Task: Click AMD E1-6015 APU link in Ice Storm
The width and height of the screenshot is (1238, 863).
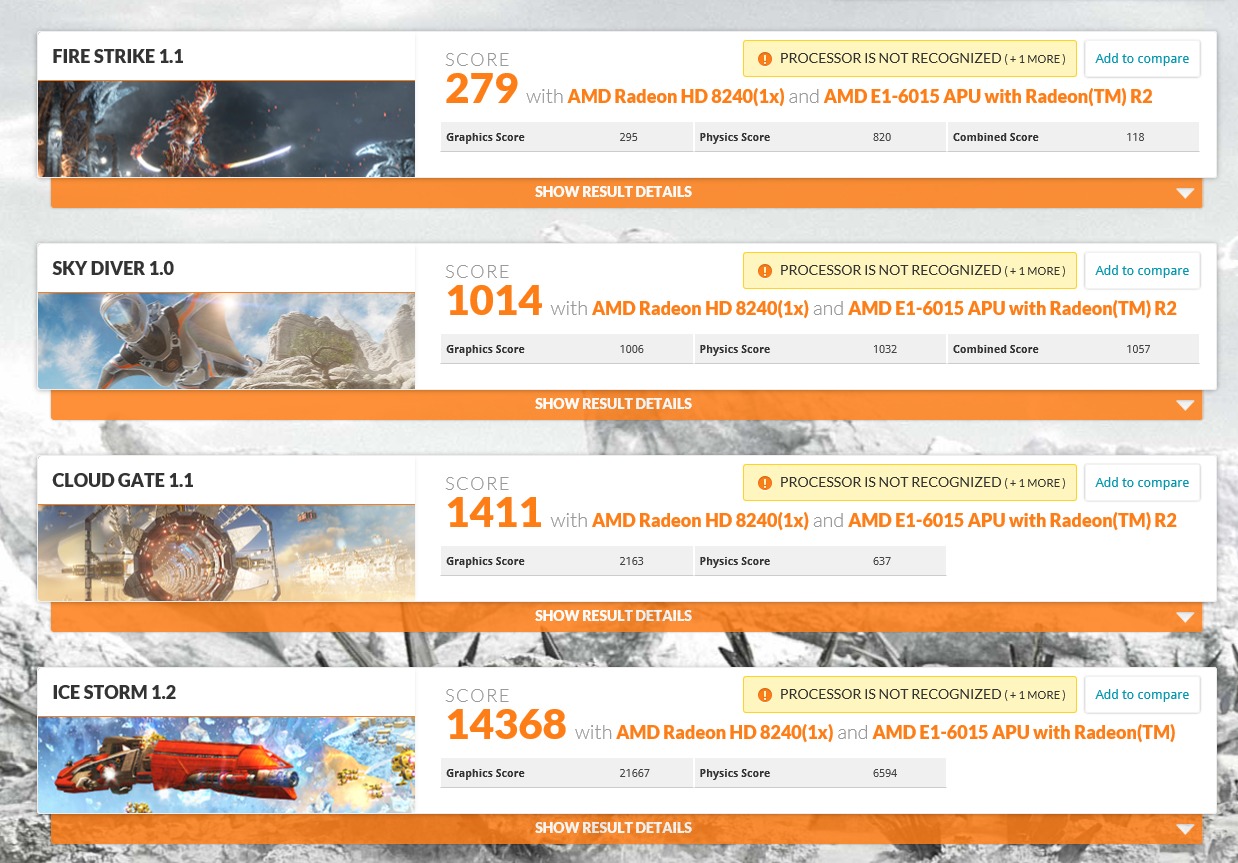Action: coord(1024,733)
